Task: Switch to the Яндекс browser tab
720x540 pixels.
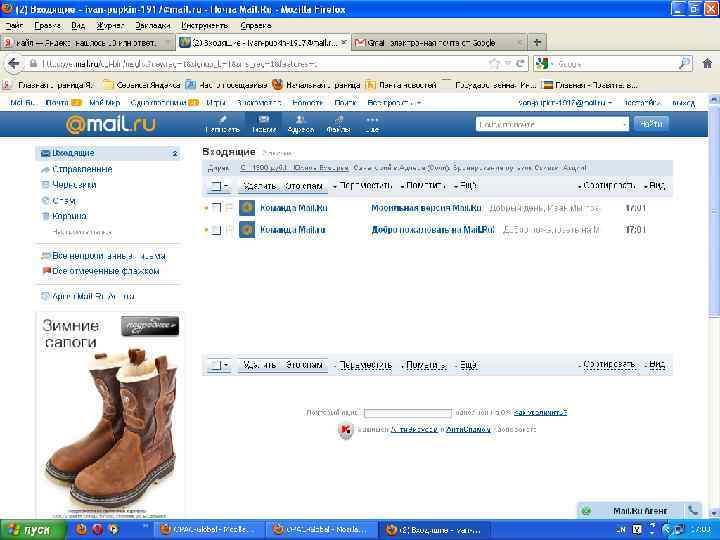Action: [x=87, y=43]
